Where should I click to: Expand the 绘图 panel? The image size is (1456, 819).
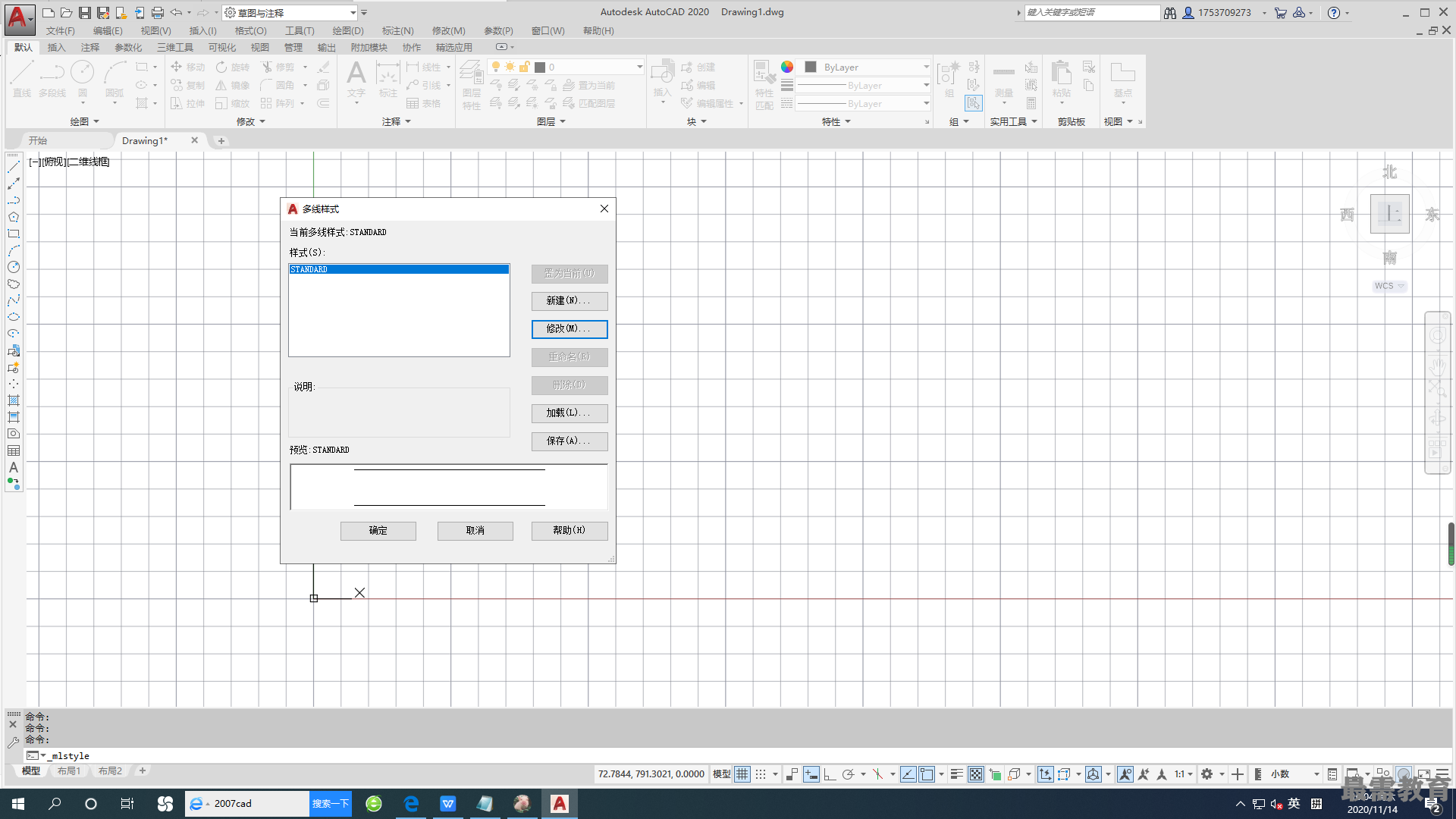point(84,121)
